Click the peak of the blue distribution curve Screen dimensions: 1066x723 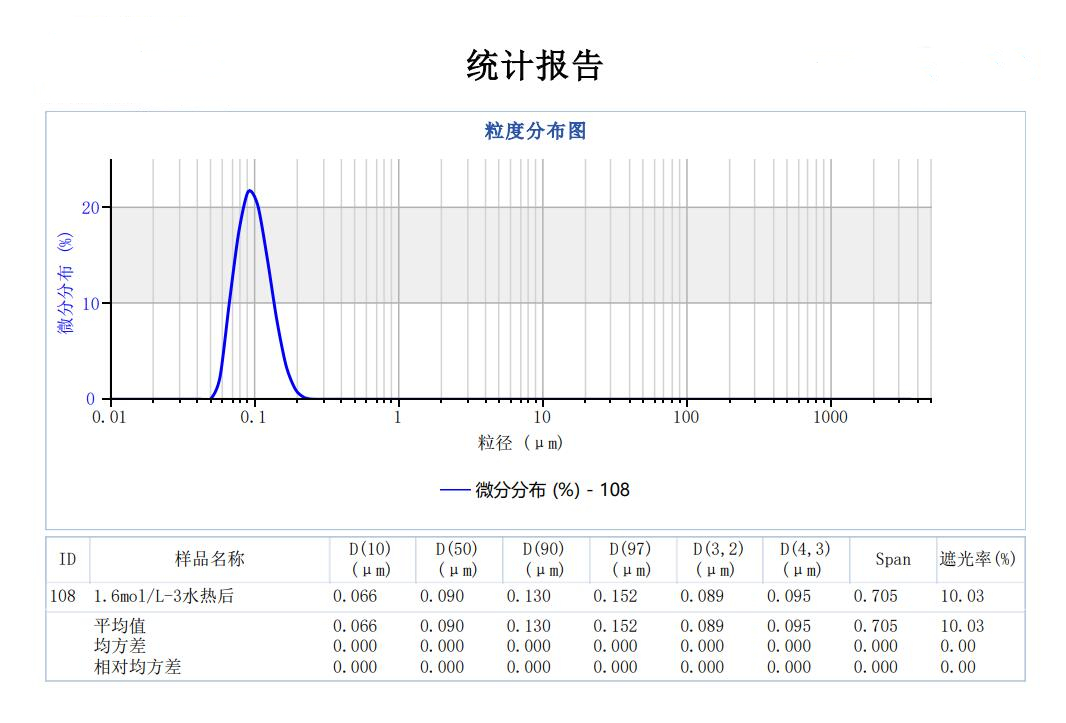[x=249, y=190]
